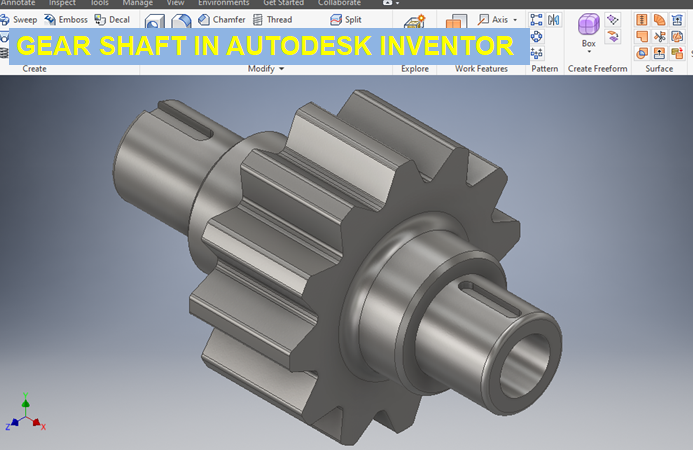Select the Patch surface tool
Screen dimensions: 693x450
(642, 36)
